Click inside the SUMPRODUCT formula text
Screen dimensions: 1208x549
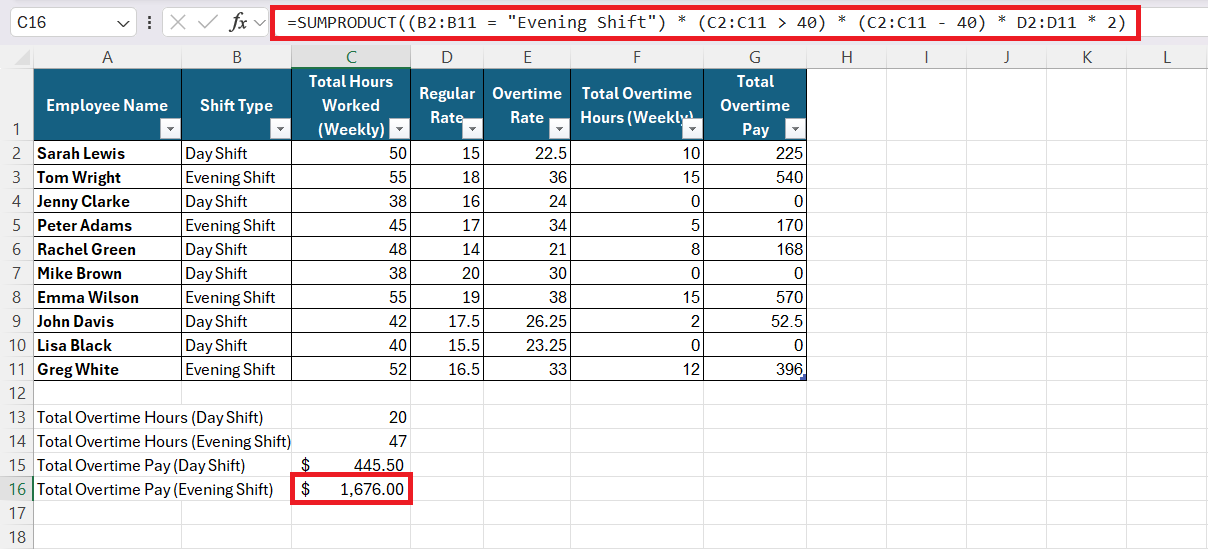(706, 22)
